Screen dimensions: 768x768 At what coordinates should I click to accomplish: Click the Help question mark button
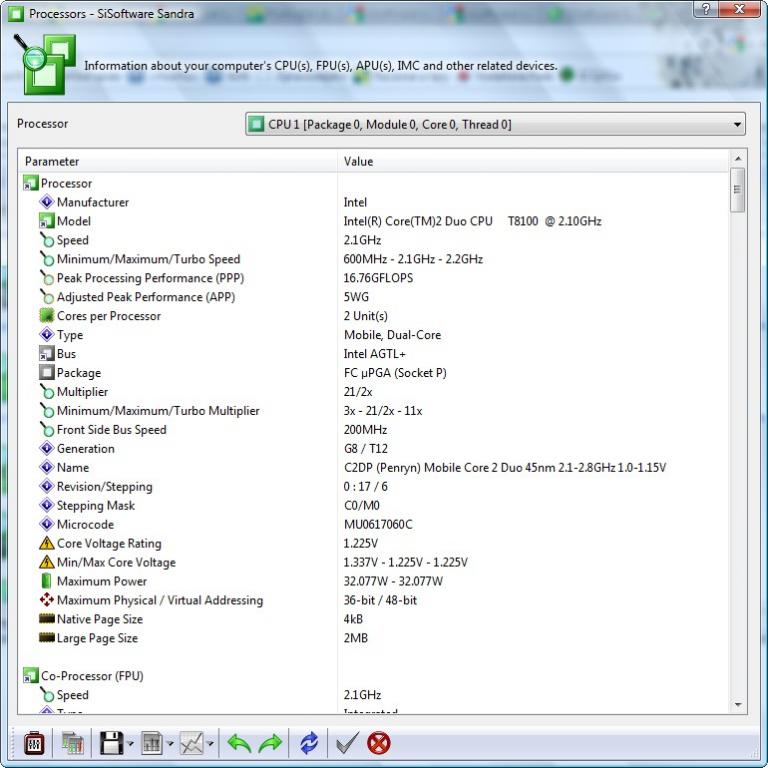[x=706, y=9]
